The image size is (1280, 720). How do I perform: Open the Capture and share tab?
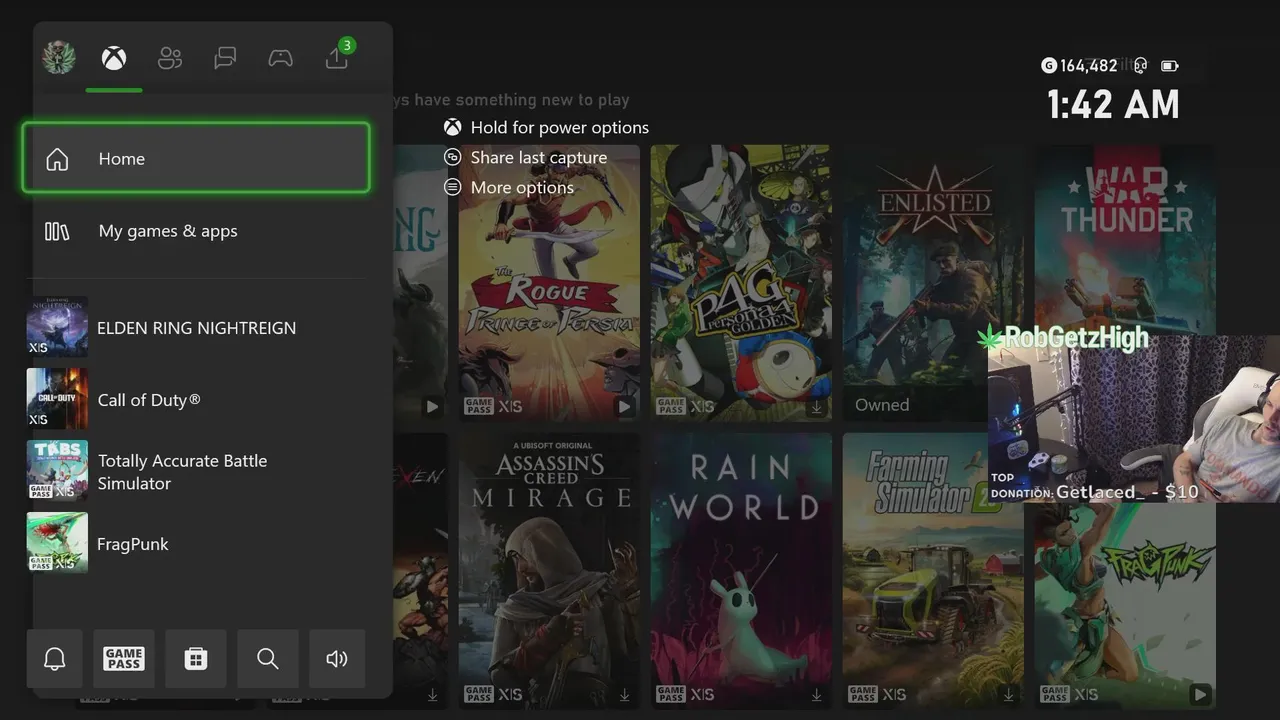pos(337,58)
